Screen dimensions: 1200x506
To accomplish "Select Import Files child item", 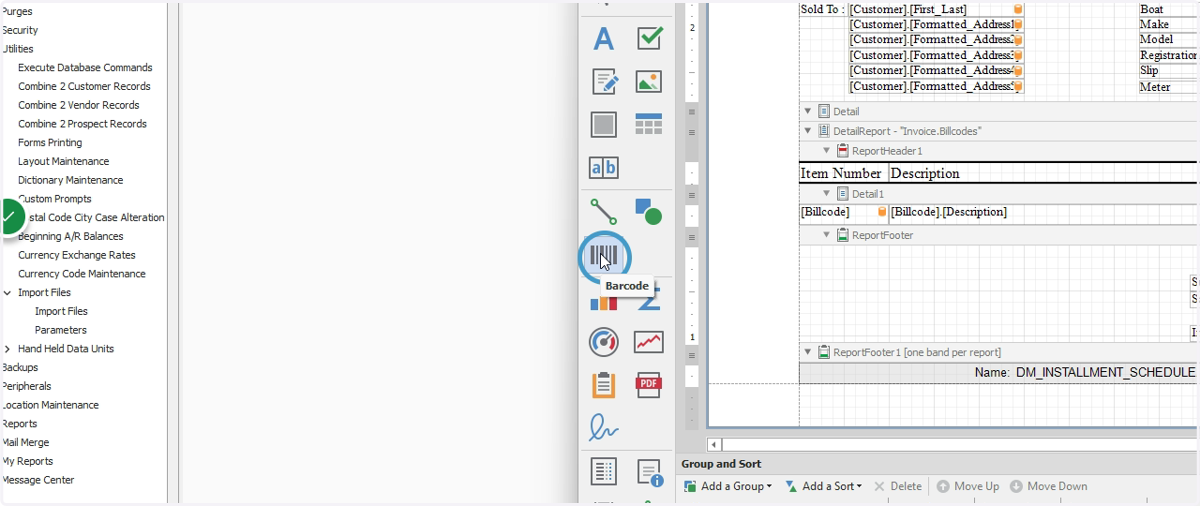I will coord(61,311).
